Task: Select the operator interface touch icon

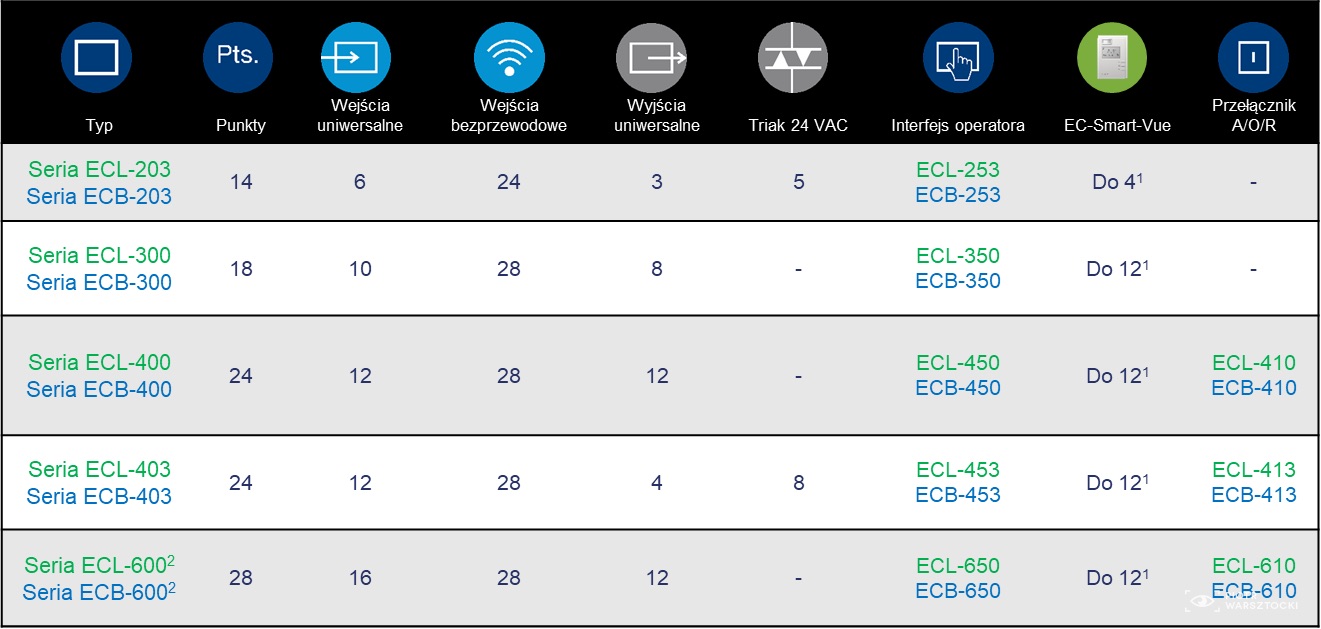Action: 958,58
